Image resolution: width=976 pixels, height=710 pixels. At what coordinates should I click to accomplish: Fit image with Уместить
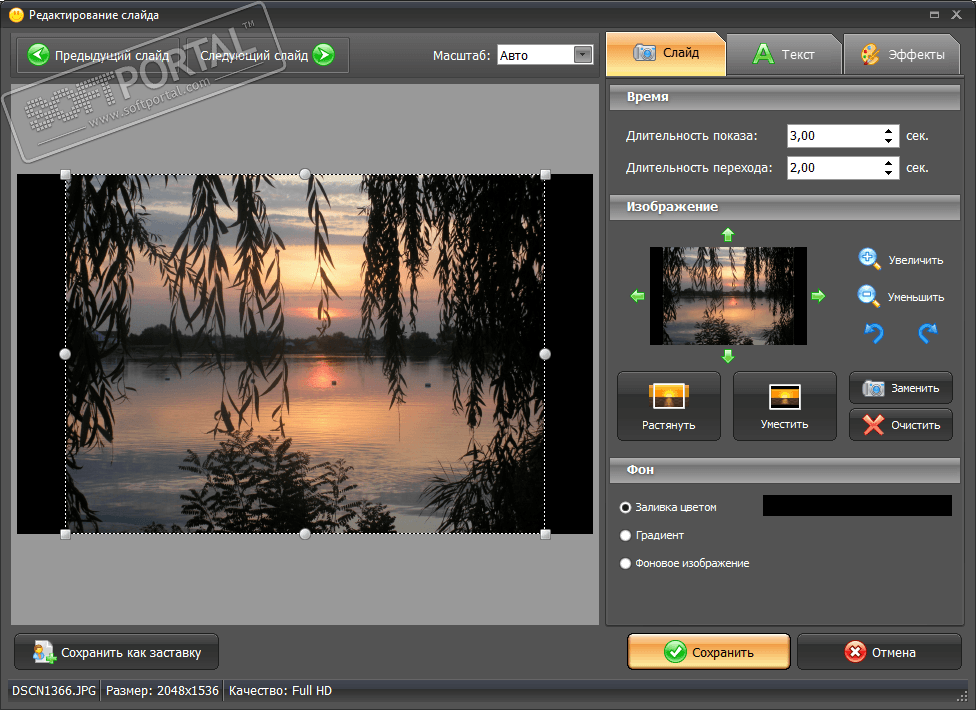point(784,406)
